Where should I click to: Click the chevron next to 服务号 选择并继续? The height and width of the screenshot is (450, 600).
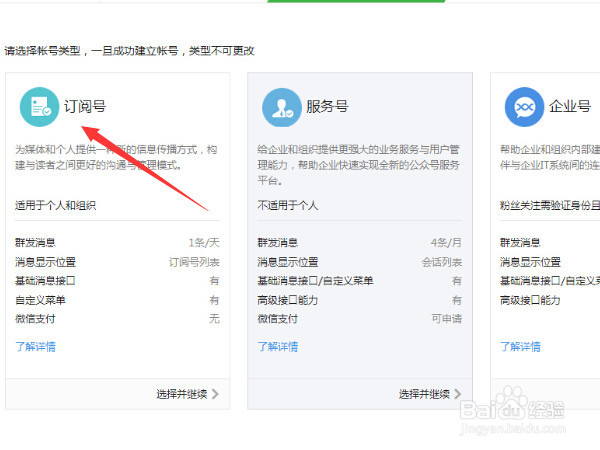(458, 394)
